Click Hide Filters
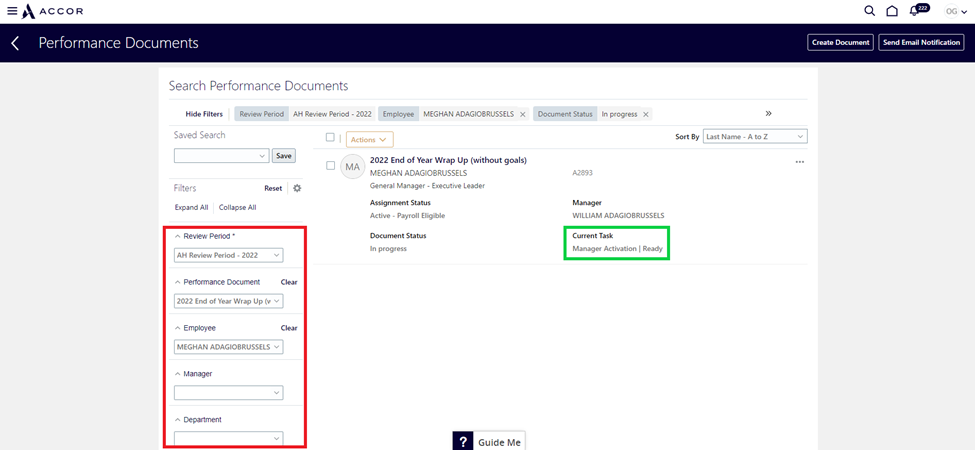975x450 pixels. pos(204,114)
